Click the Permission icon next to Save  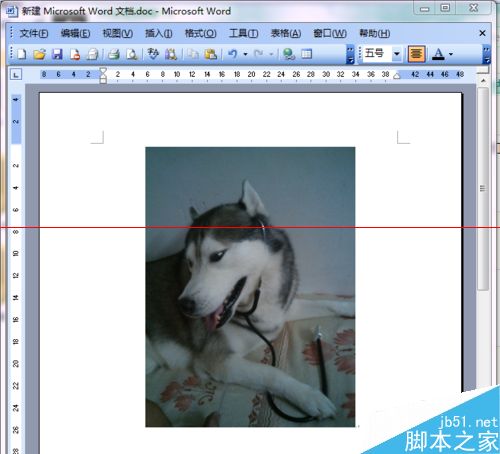click(x=75, y=54)
